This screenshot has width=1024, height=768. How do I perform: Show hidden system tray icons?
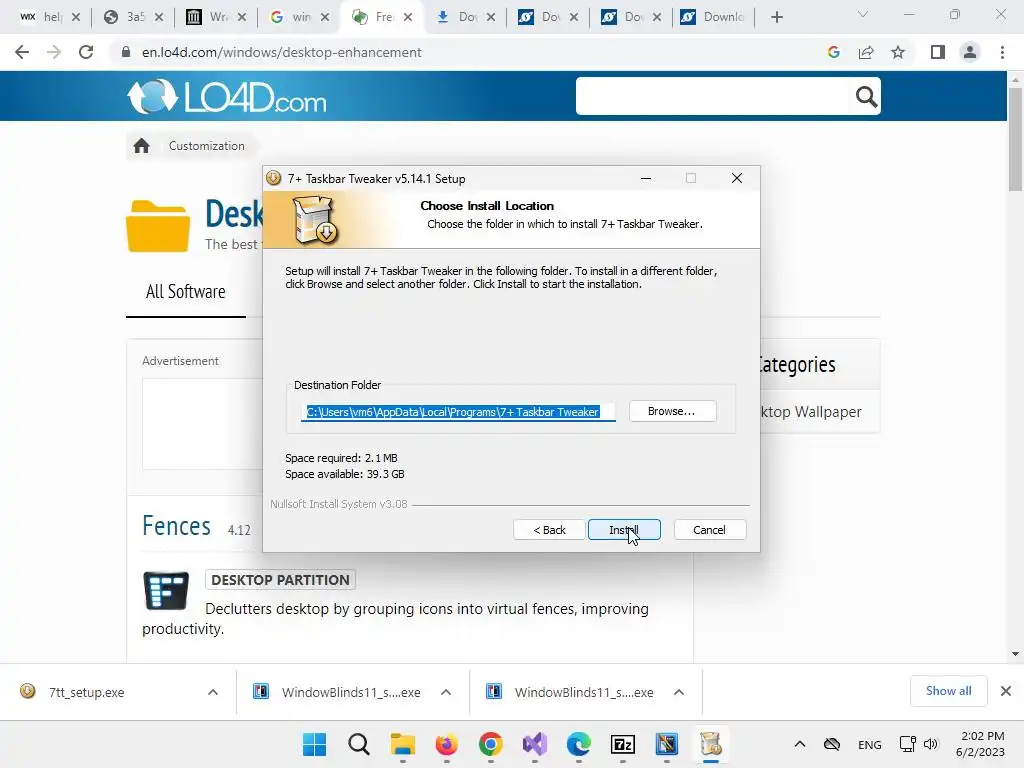(799, 744)
